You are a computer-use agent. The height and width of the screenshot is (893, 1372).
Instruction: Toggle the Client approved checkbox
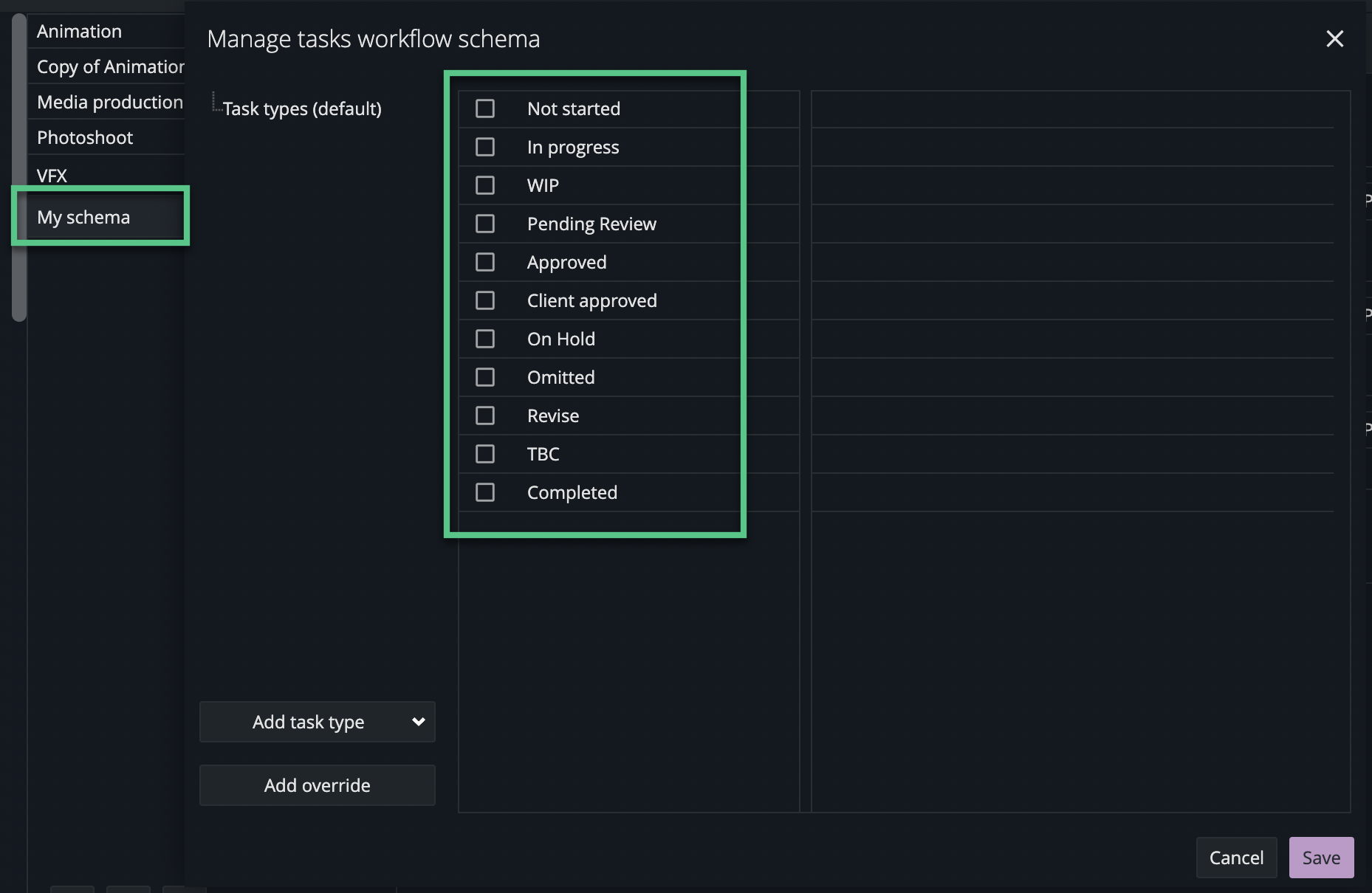(x=485, y=300)
